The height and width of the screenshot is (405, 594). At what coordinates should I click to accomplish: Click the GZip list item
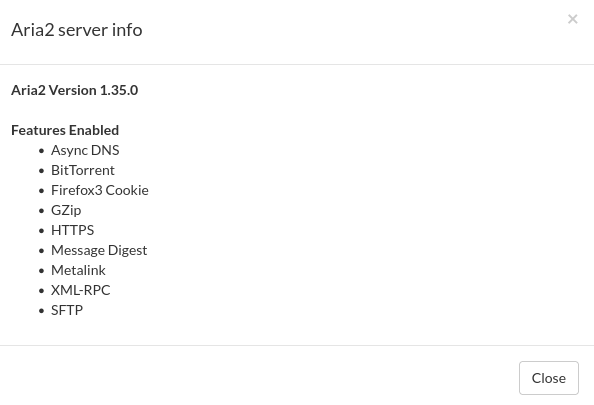[66, 210]
